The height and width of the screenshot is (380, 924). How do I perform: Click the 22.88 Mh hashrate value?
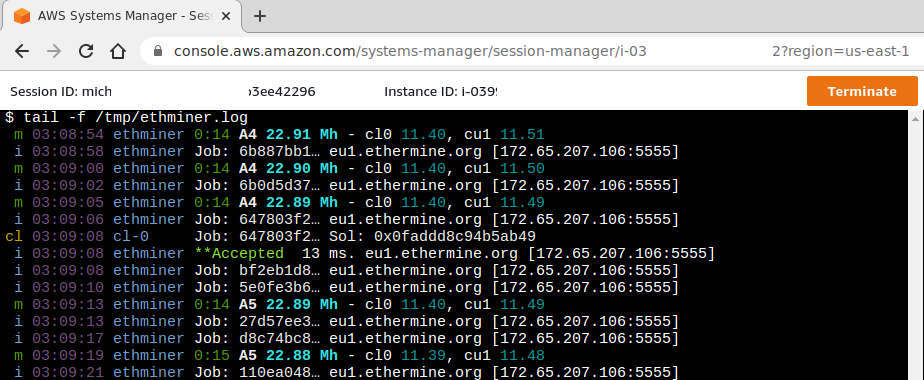pyautogui.click(x=302, y=356)
